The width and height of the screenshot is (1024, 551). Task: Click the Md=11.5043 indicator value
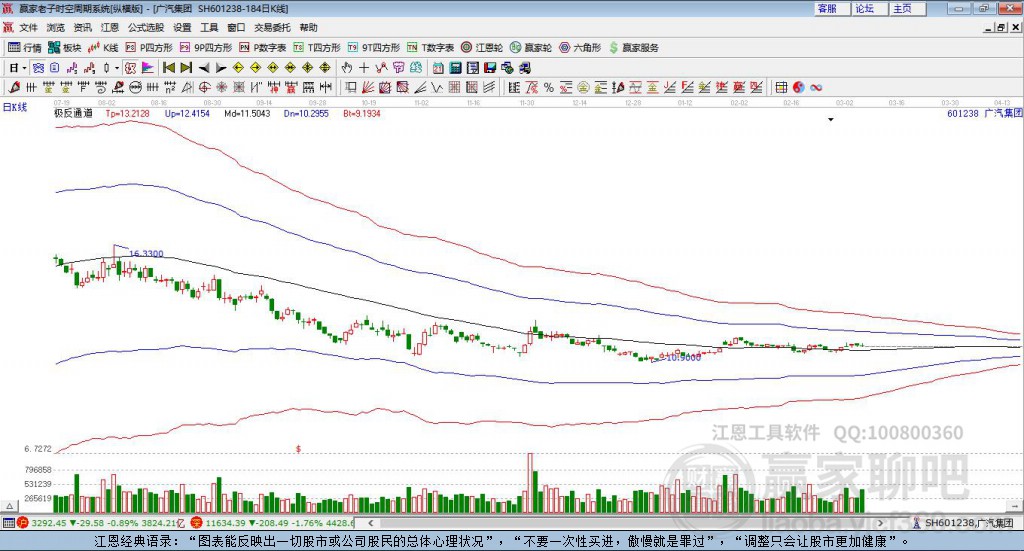click(247, 114)
